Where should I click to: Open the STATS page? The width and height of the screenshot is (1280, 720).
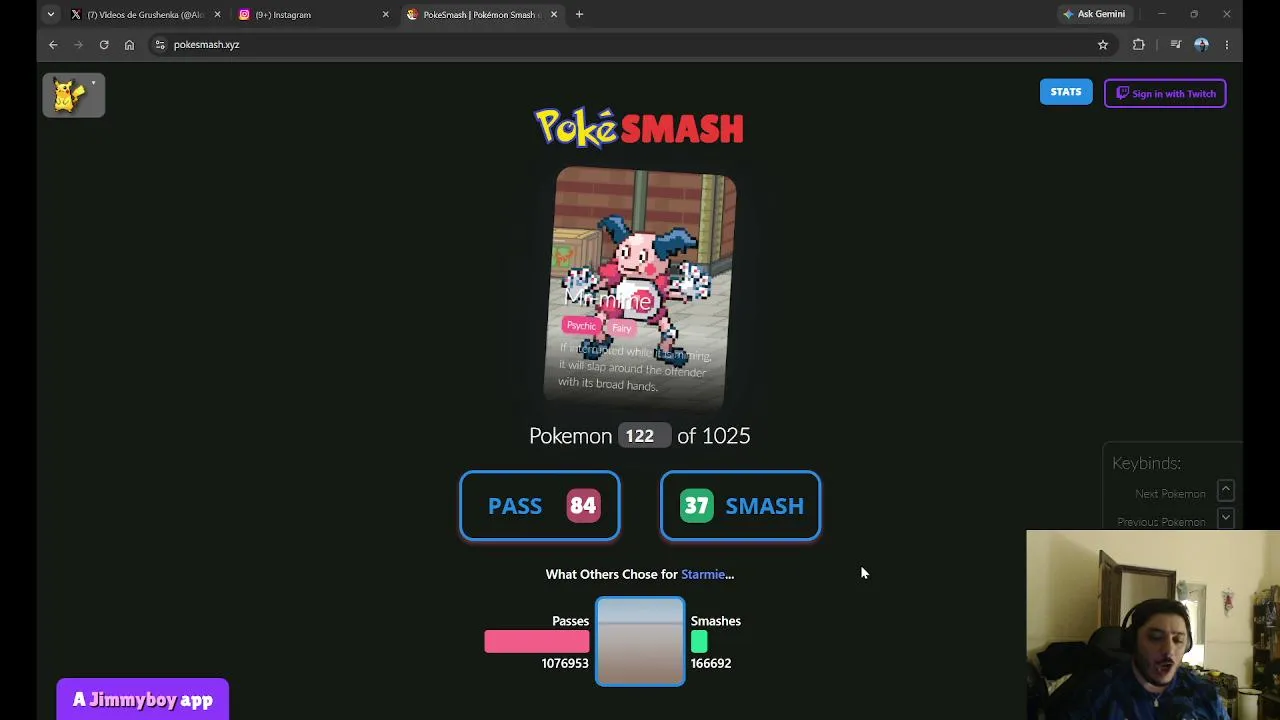1066,92
